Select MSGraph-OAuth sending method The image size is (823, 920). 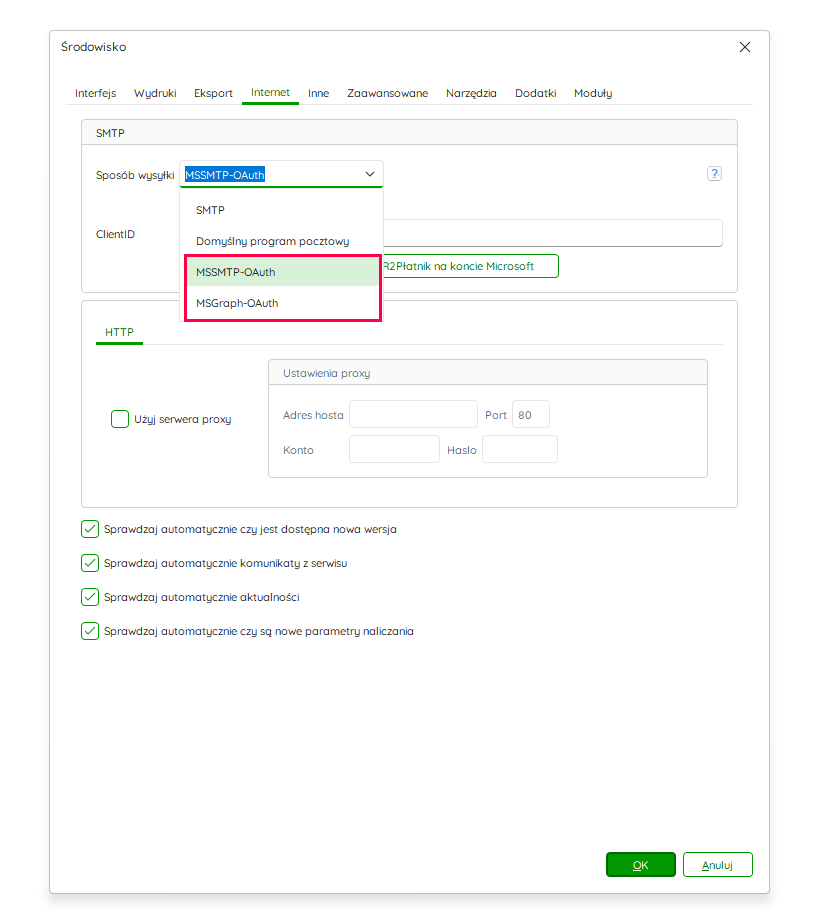tap(282, 303)
